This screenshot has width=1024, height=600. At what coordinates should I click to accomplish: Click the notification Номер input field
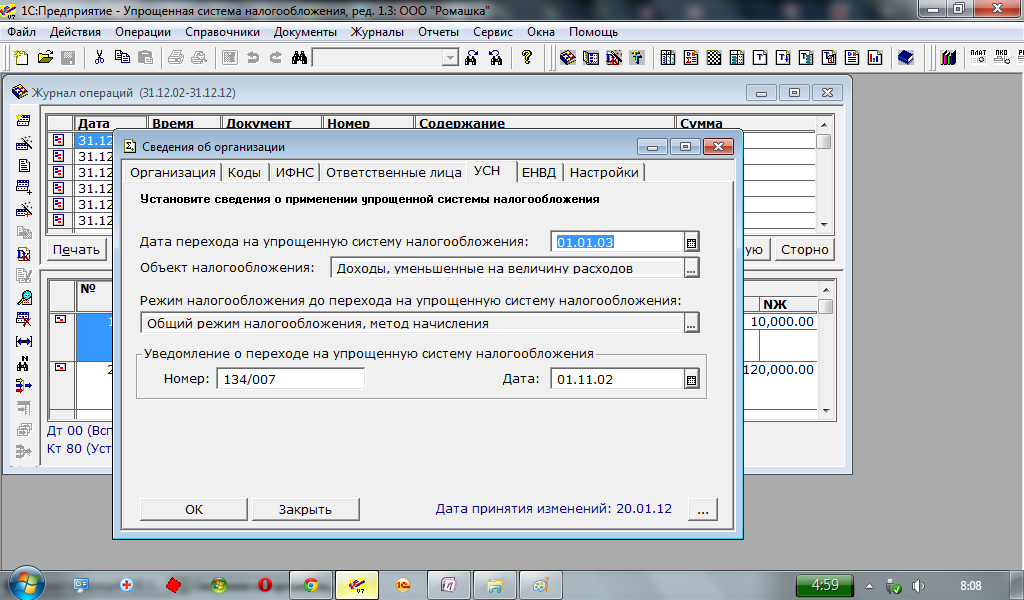pyautogui.click(x=289, y=379)
